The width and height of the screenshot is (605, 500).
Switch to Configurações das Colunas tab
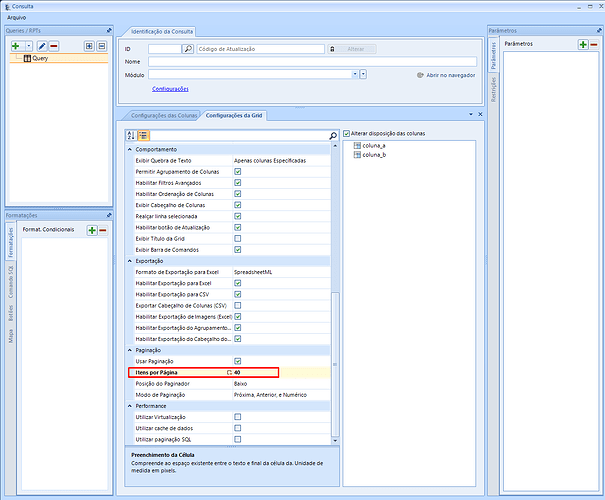(162, 115)
